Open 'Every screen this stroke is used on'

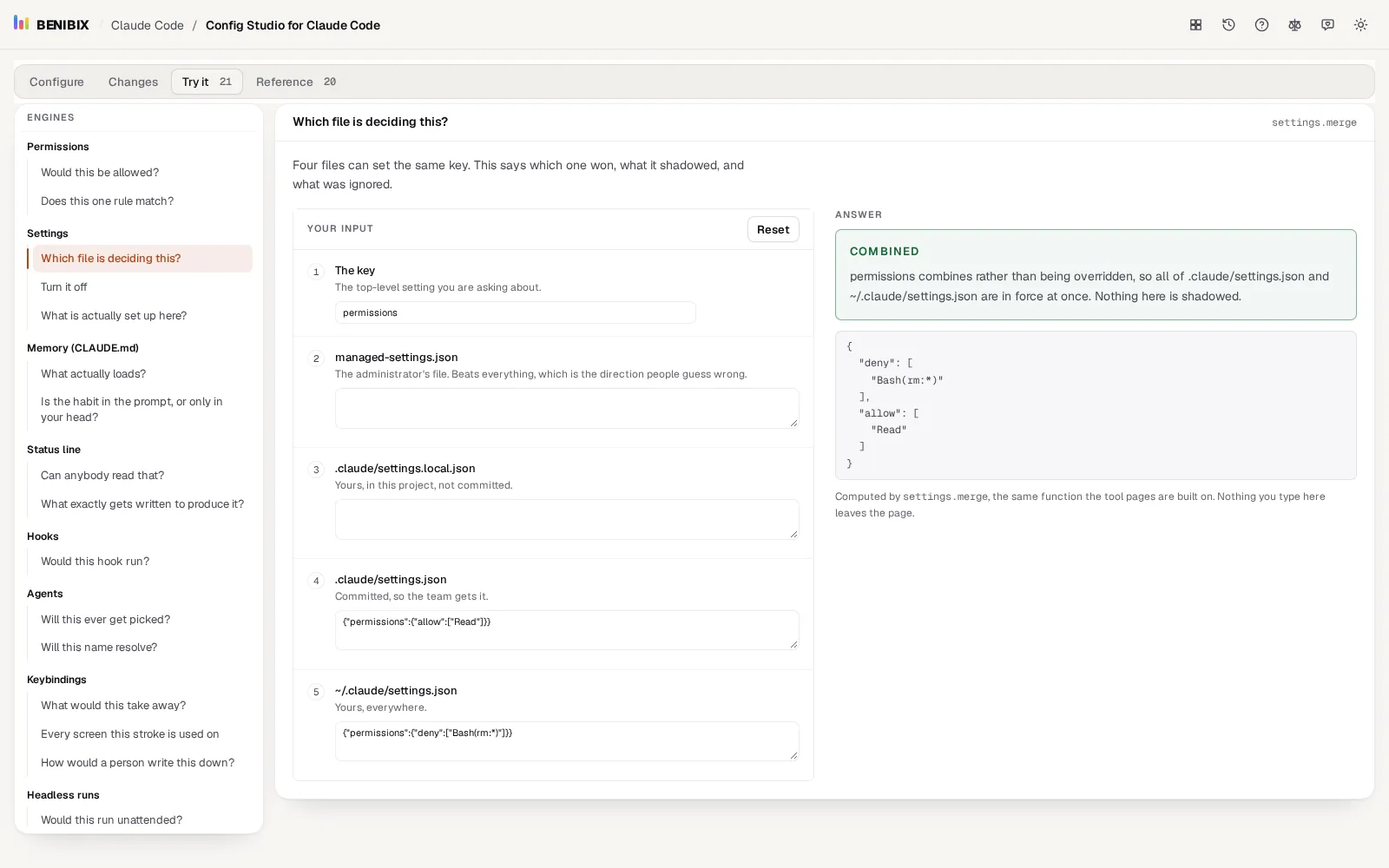142,734
